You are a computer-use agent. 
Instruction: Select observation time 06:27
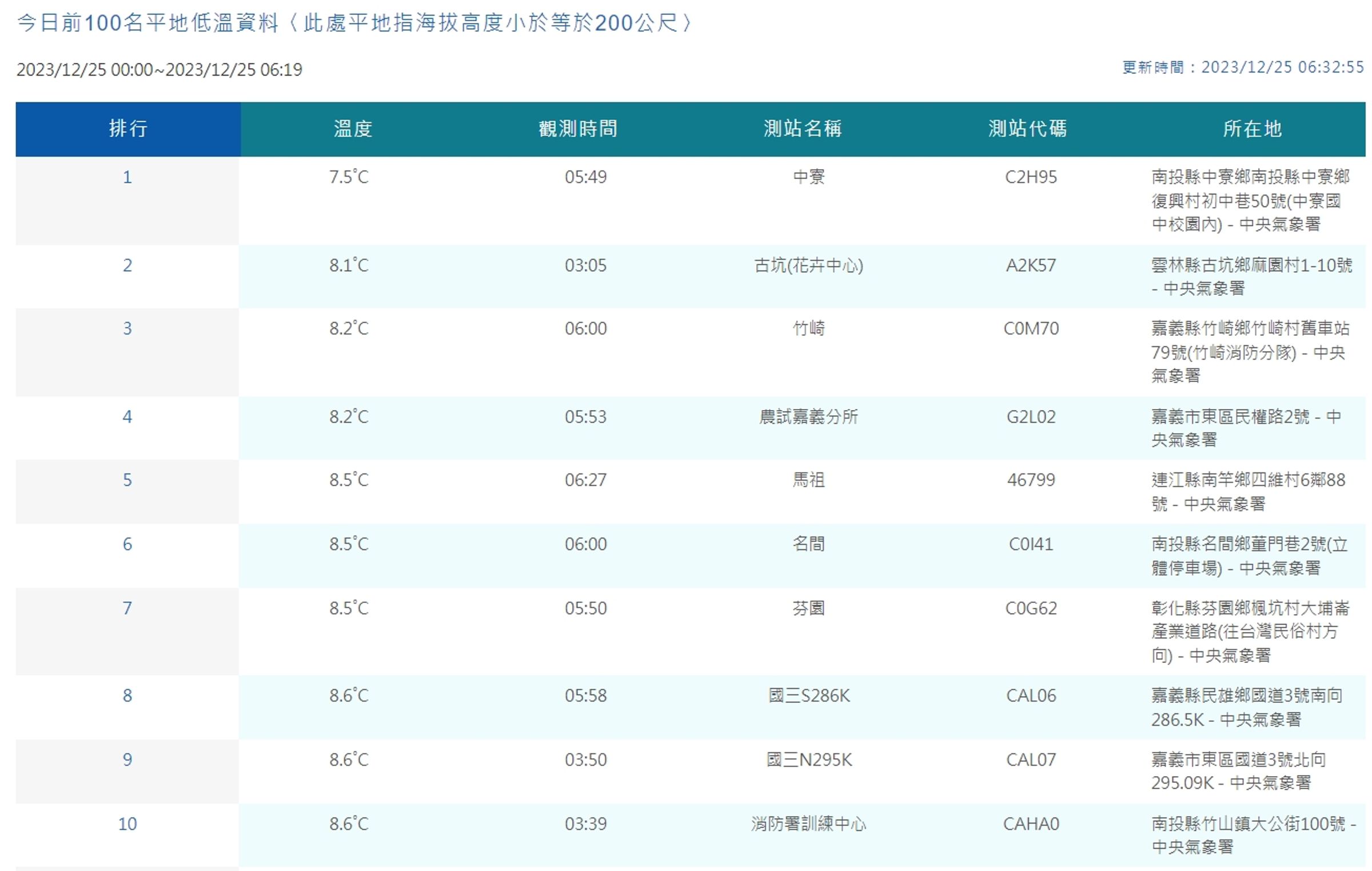coord(585,479)
